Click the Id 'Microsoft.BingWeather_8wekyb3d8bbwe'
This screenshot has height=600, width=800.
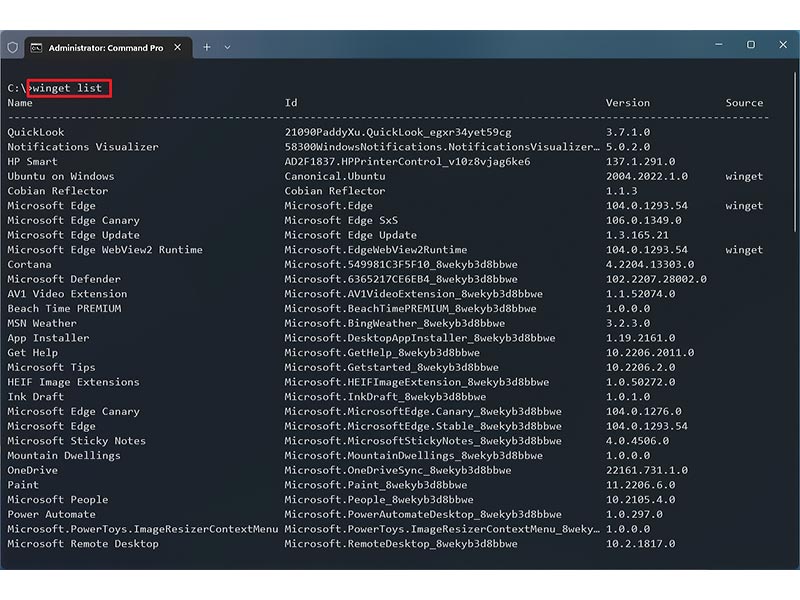coord(395,323)
